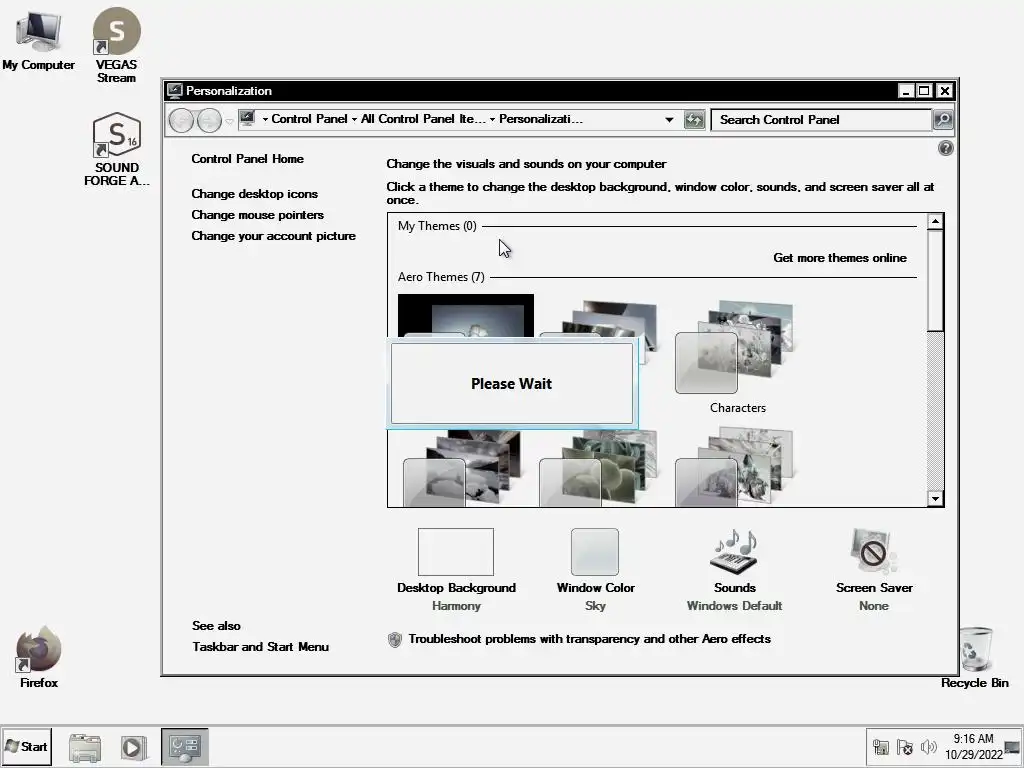Click Change desktop icons link

point(255,194)
